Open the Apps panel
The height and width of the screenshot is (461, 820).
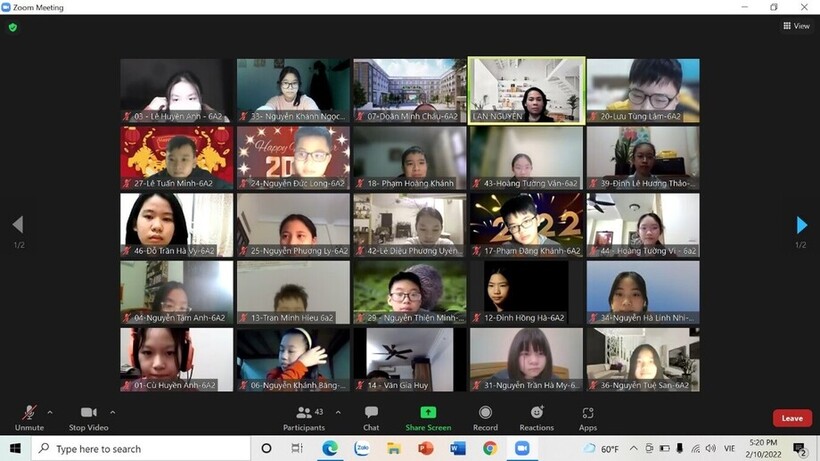(x=588, y=413)
